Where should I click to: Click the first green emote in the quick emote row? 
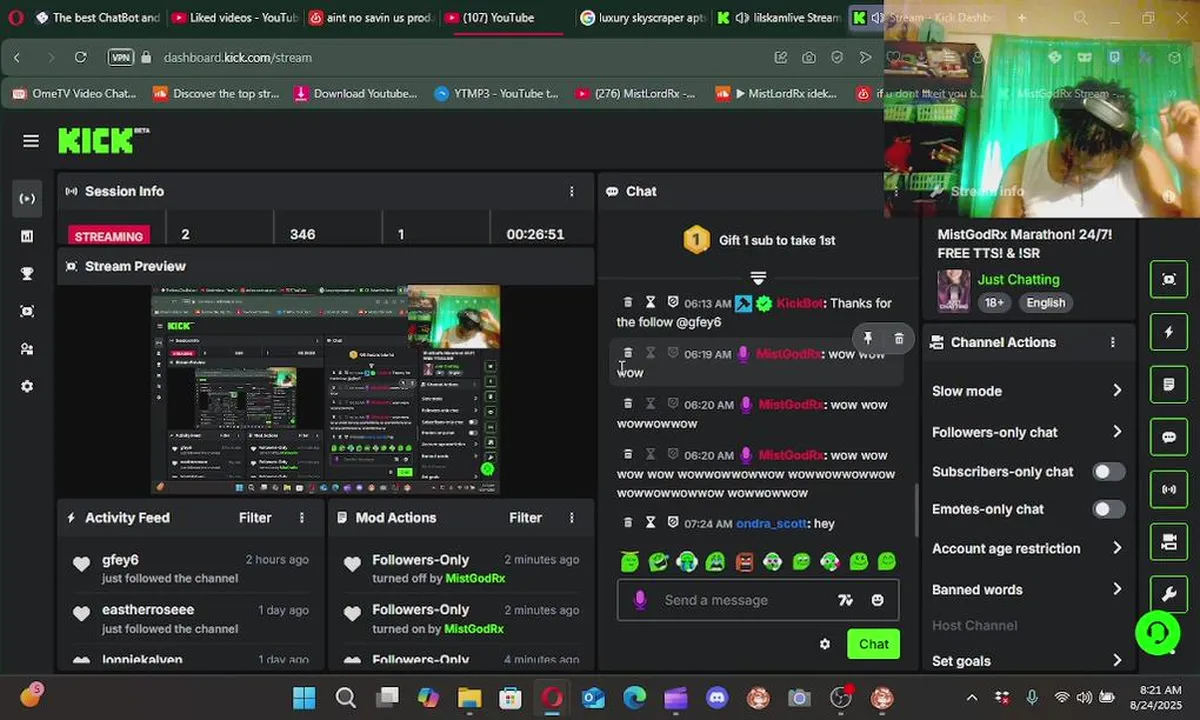[629, 562]
